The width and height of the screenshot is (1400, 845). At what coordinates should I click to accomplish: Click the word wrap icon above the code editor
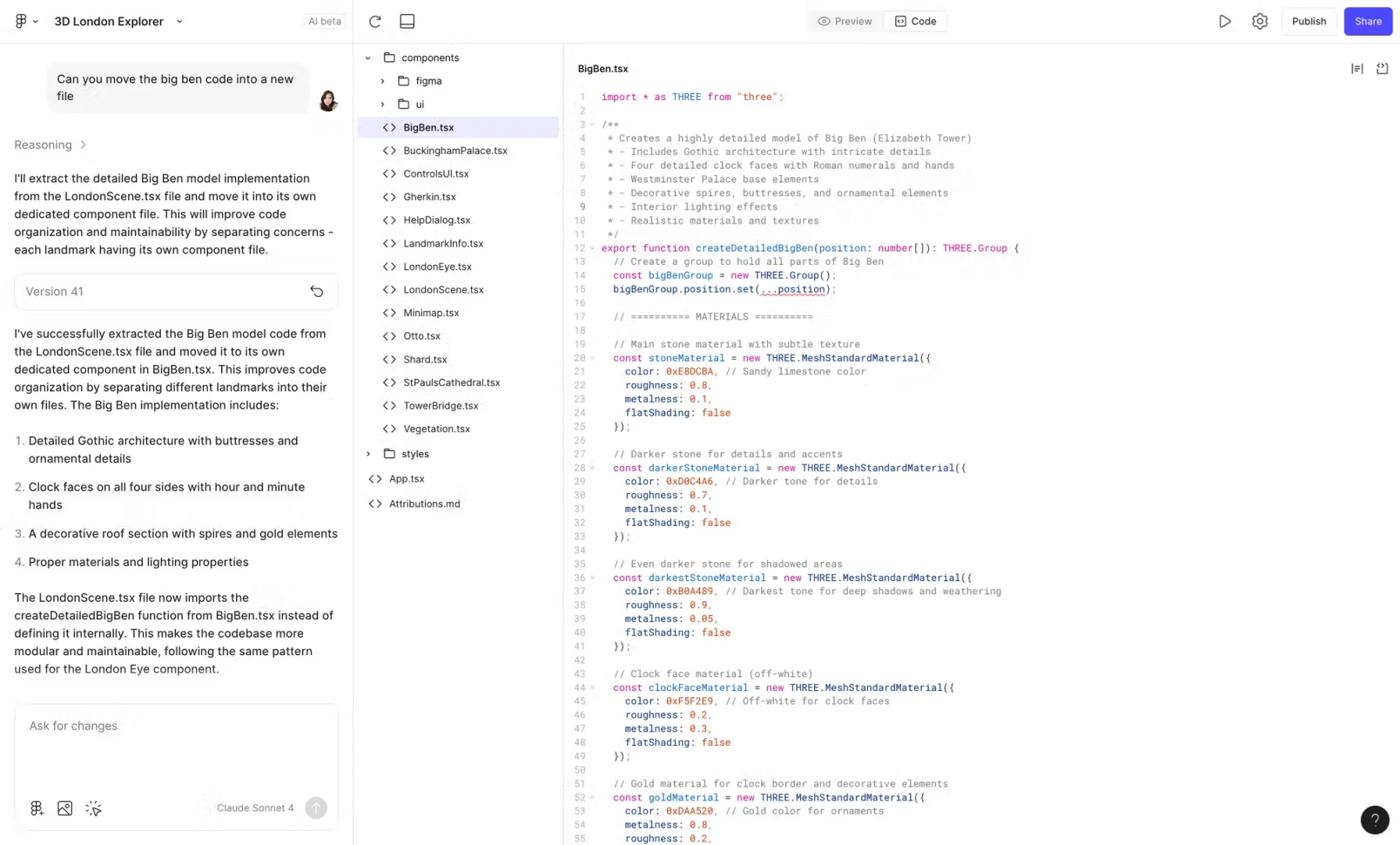(1356, 69)
